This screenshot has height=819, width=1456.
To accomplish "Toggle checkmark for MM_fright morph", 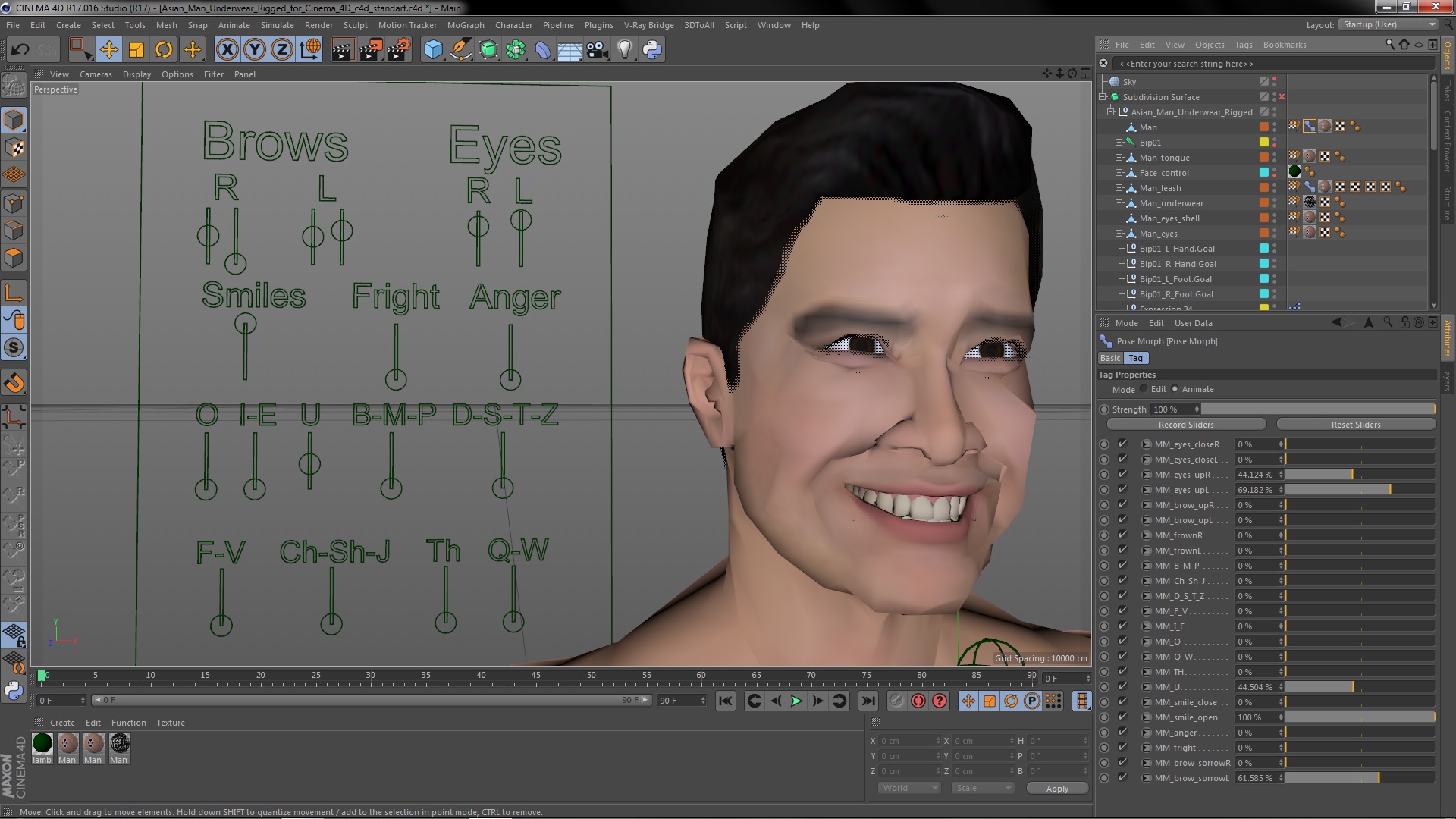I will (1122, 748).
